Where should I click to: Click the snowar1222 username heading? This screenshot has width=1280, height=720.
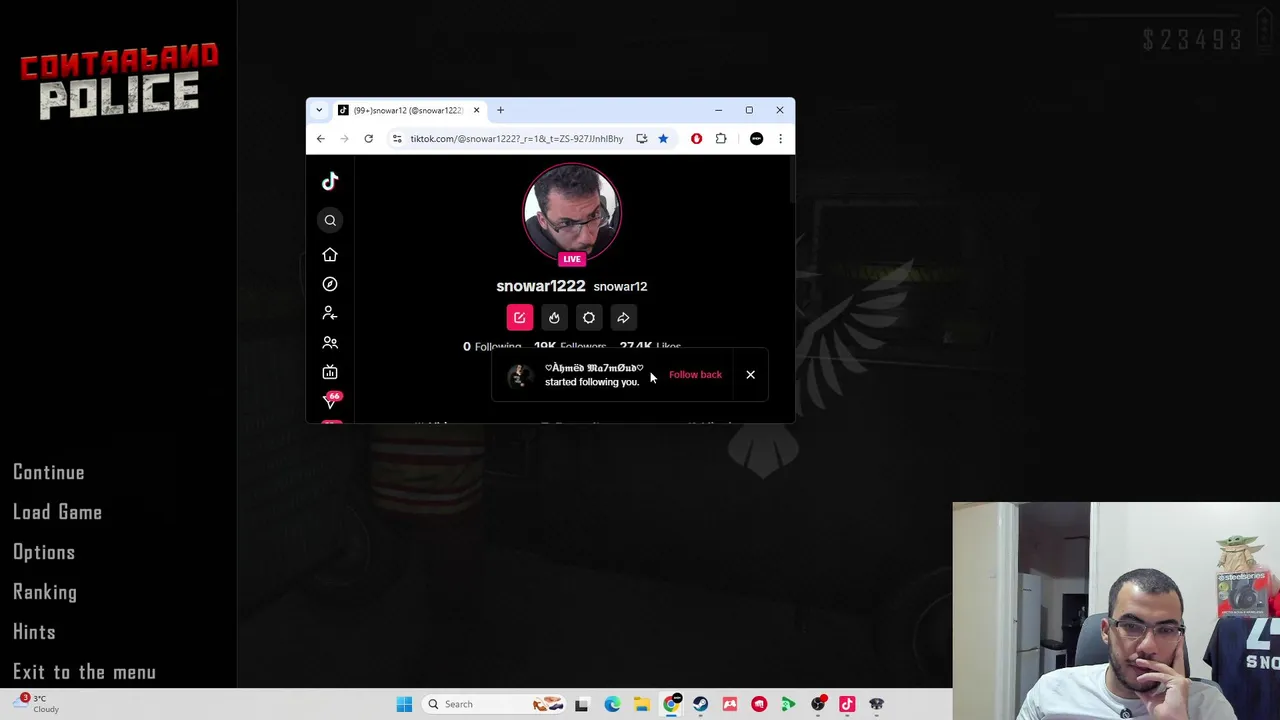click(541, 286)
